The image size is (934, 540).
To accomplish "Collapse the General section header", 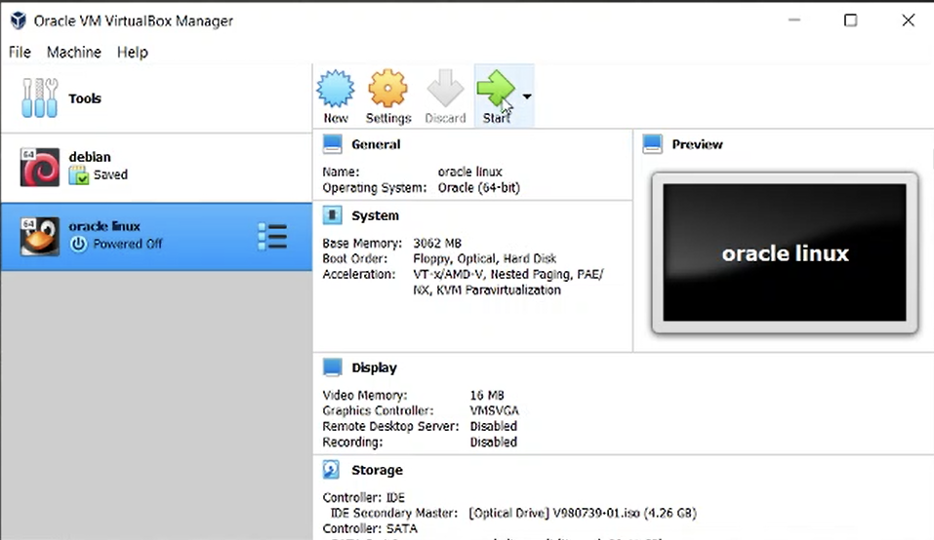I will coord(375,144).
